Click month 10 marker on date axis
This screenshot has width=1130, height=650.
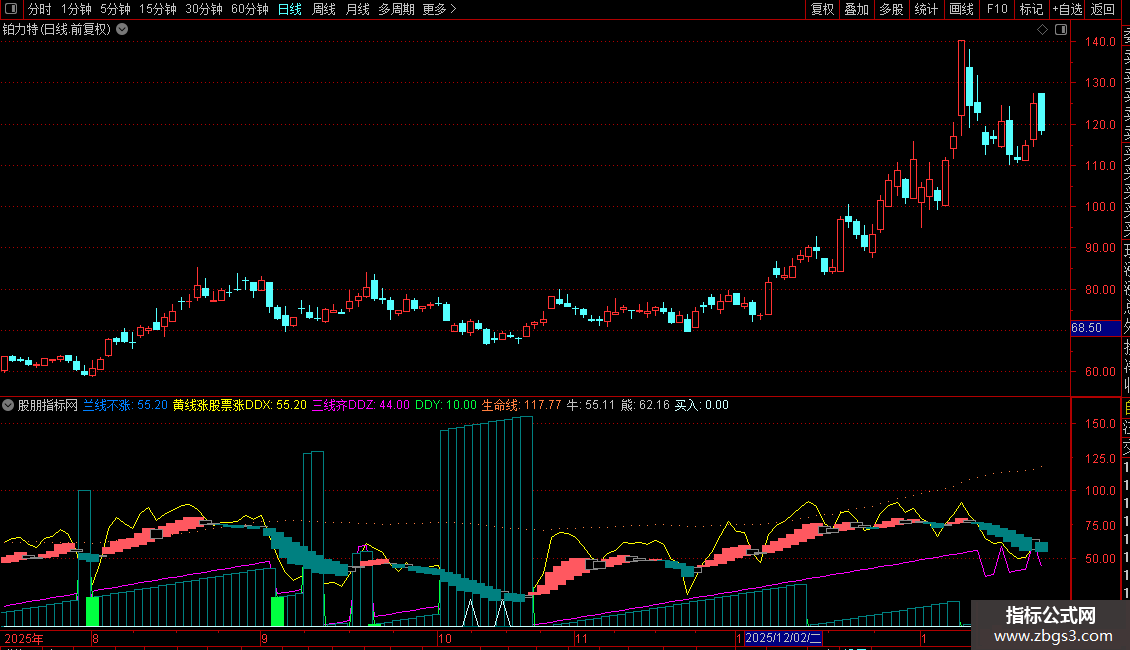(x=445, y=638)
